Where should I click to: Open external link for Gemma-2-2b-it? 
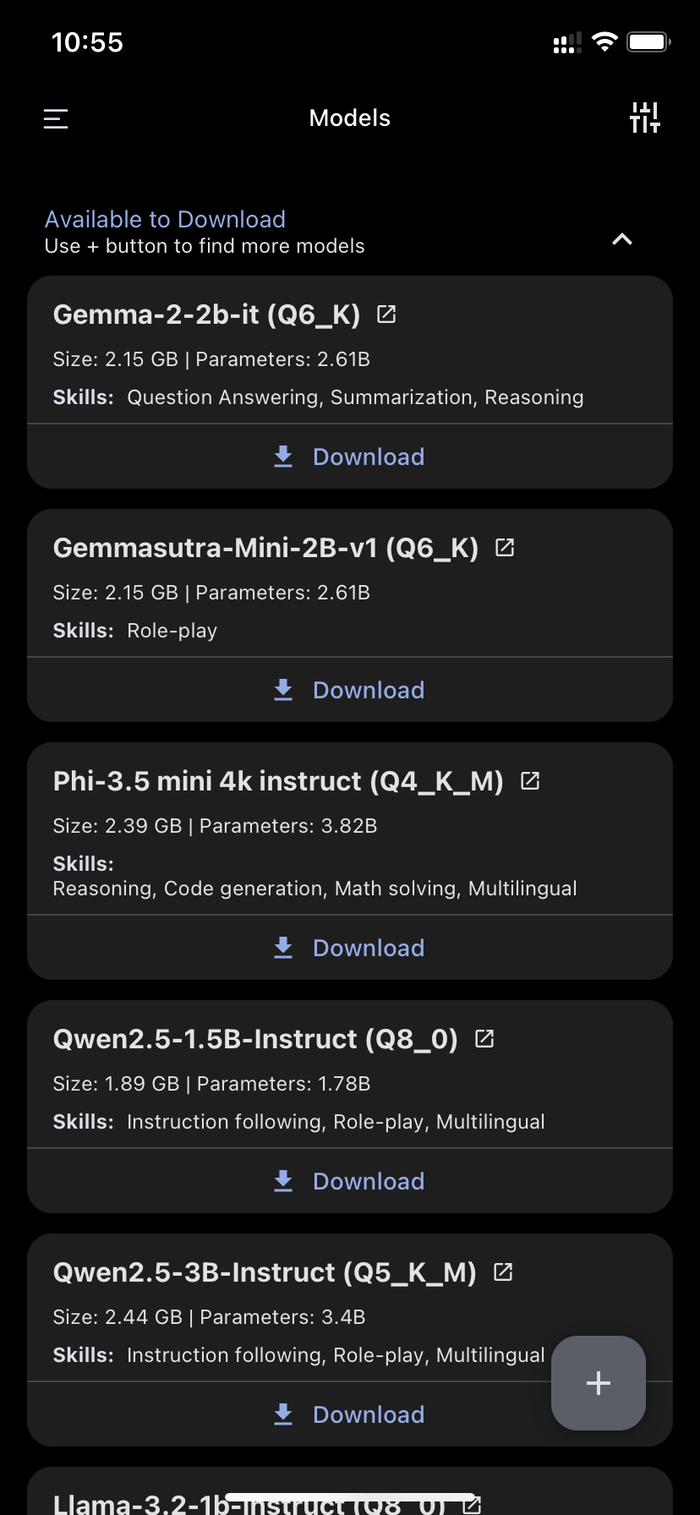(386, 314)
